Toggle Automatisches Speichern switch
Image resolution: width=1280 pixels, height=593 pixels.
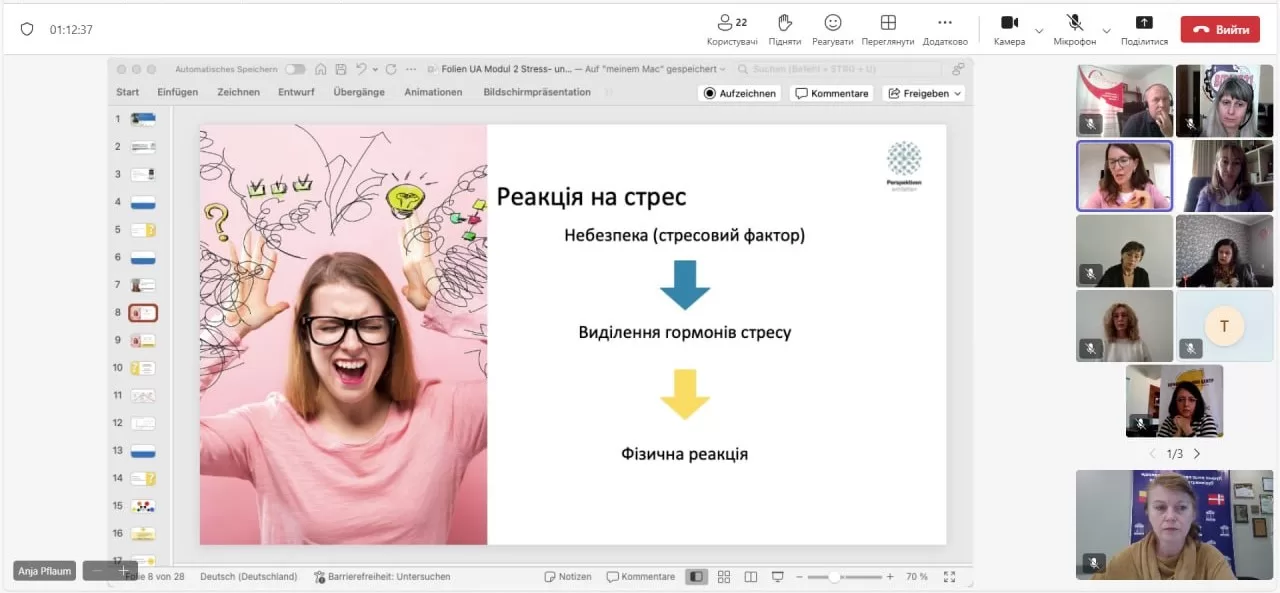(x=295, y=69)
